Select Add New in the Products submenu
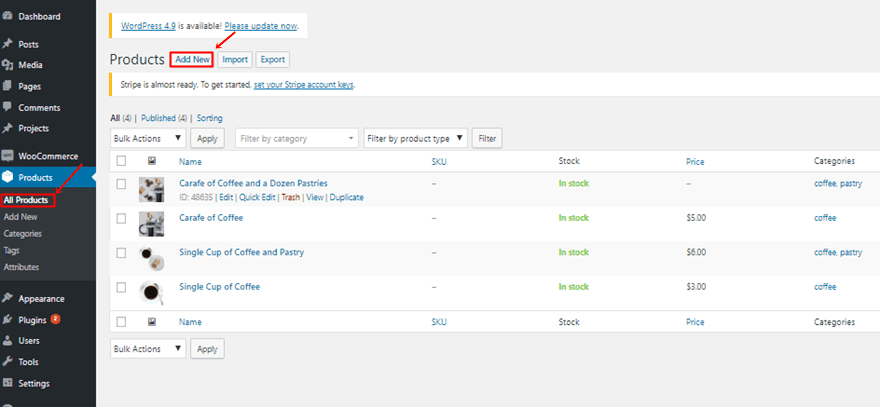Viewport: 880px width, 407px height. [21, 217]
